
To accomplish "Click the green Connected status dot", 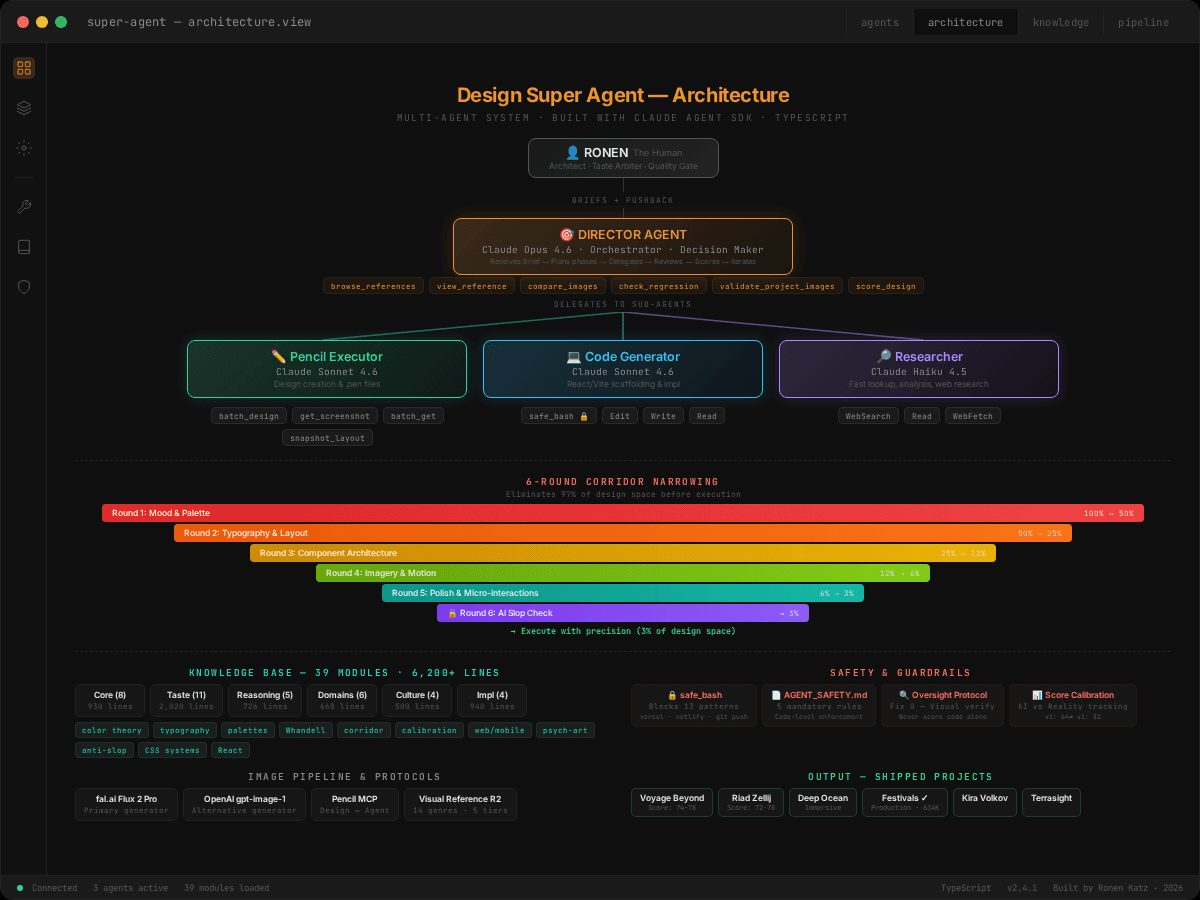I will (x=20, y=888).
